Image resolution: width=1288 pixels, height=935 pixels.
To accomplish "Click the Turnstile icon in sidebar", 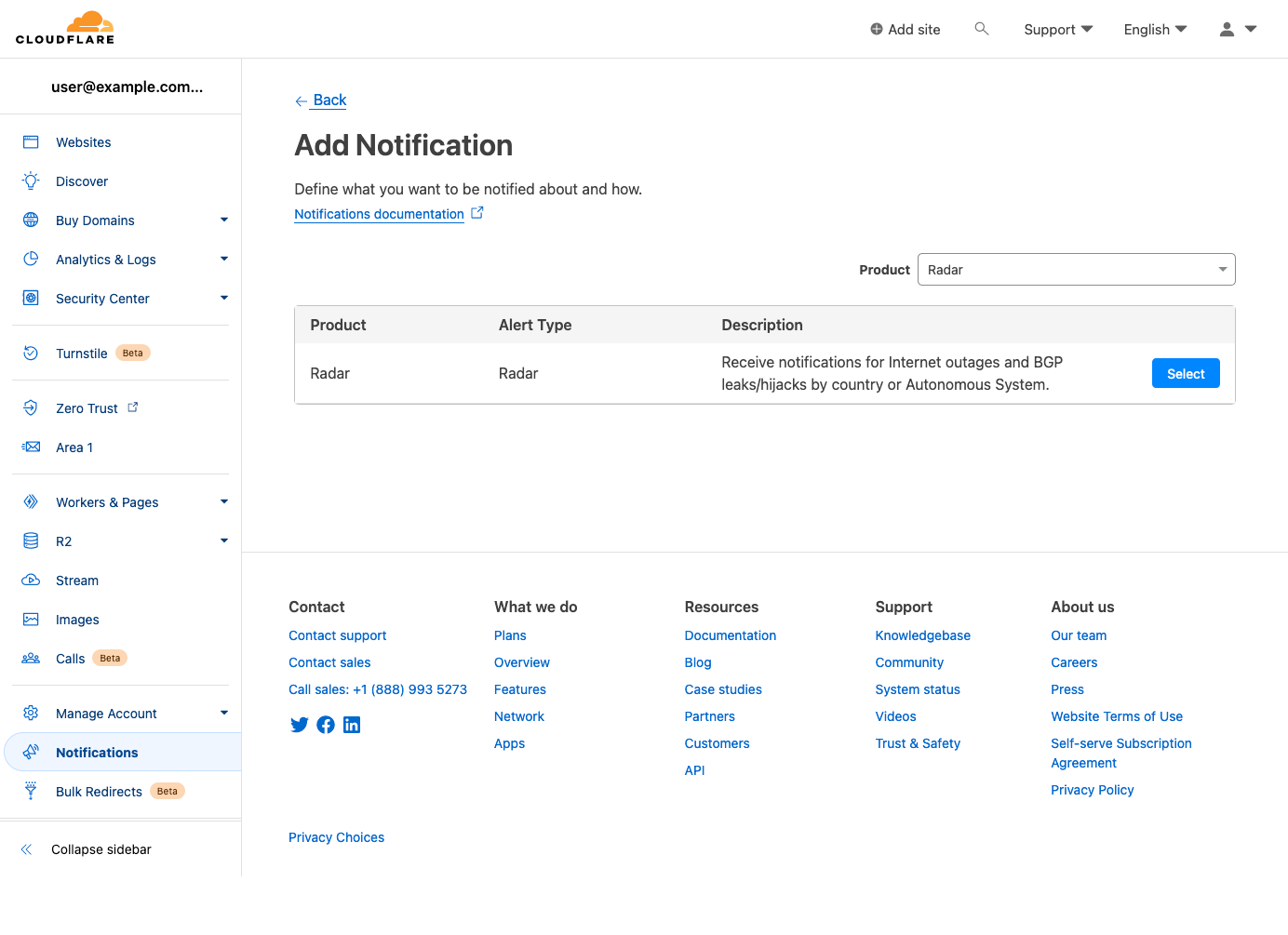I will point(31,354).
